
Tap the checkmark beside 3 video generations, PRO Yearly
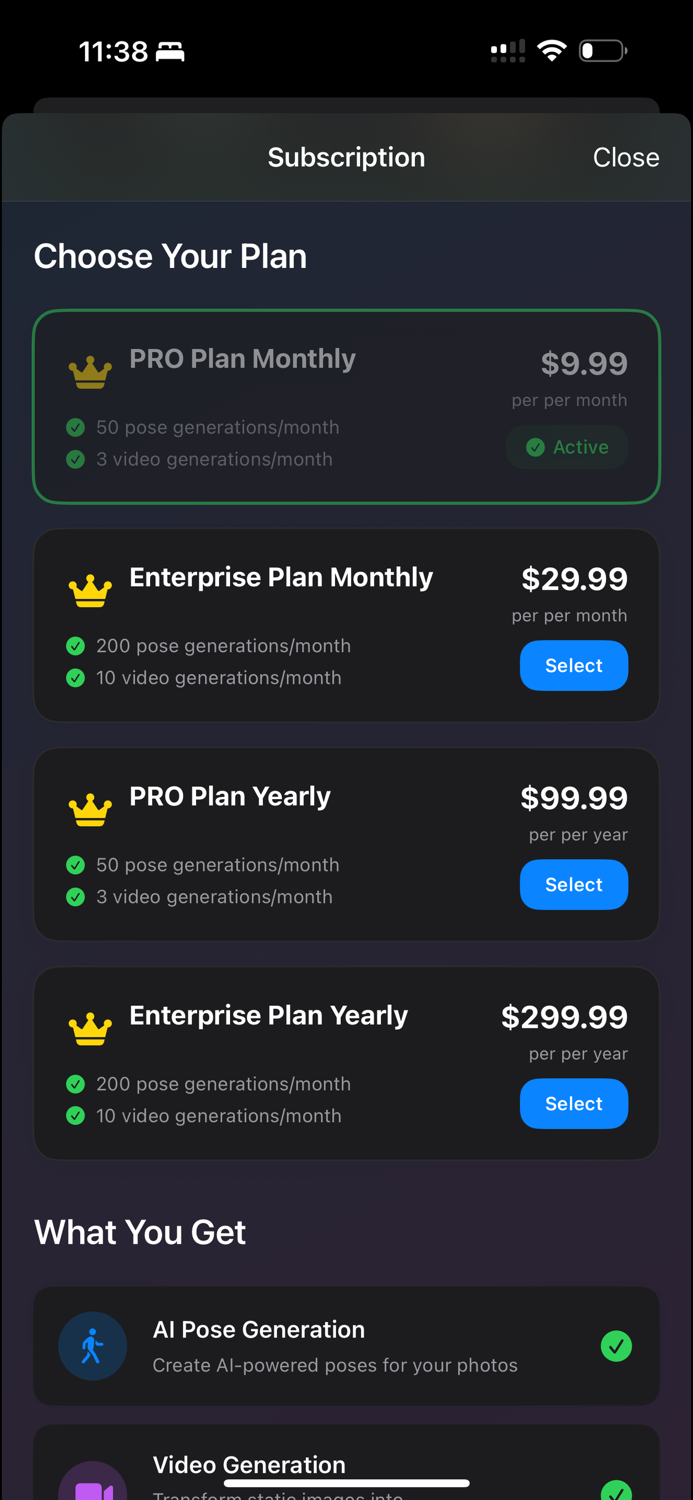75,897
